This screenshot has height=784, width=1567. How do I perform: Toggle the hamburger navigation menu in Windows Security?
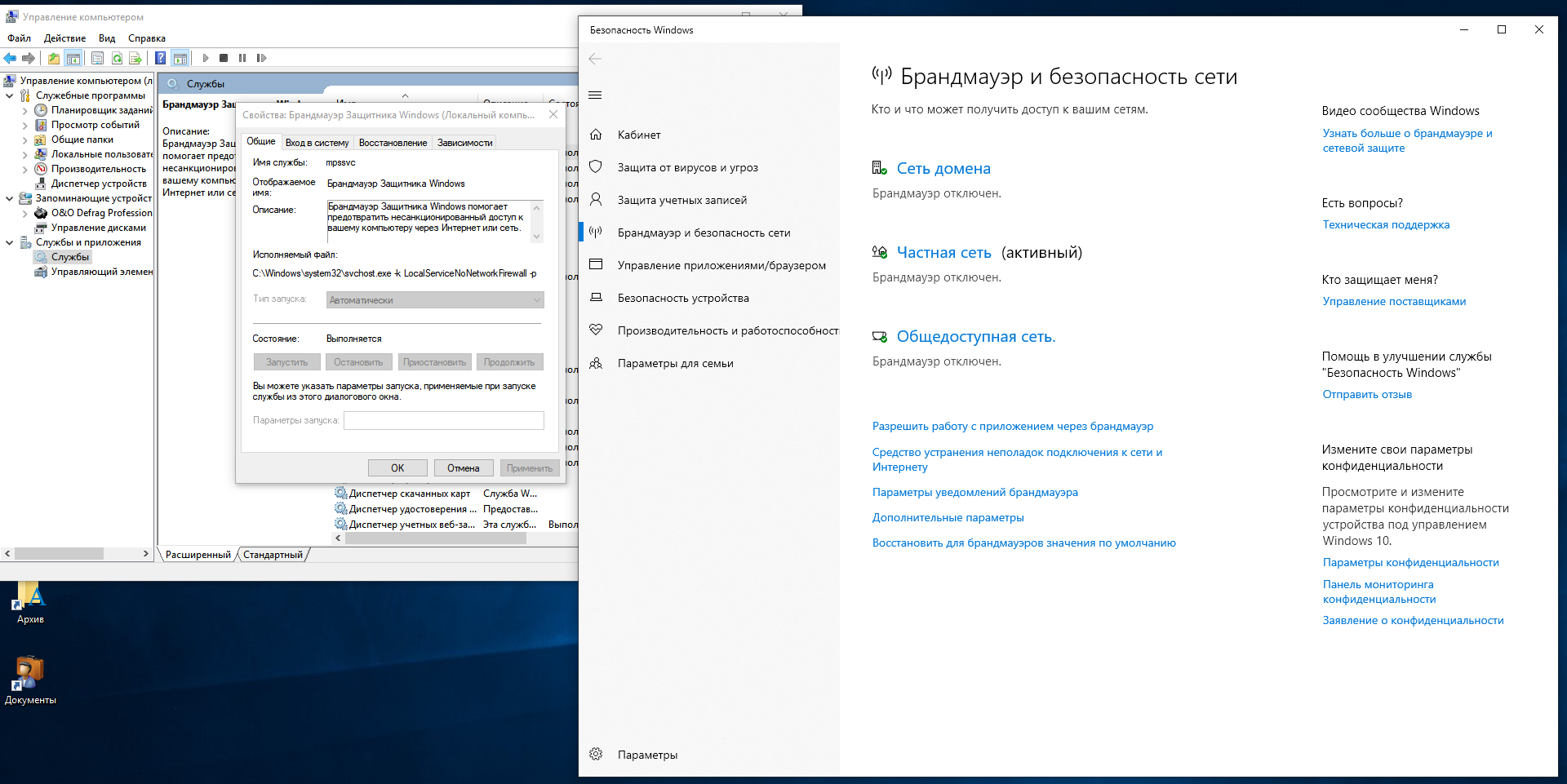tap(595, 95)
